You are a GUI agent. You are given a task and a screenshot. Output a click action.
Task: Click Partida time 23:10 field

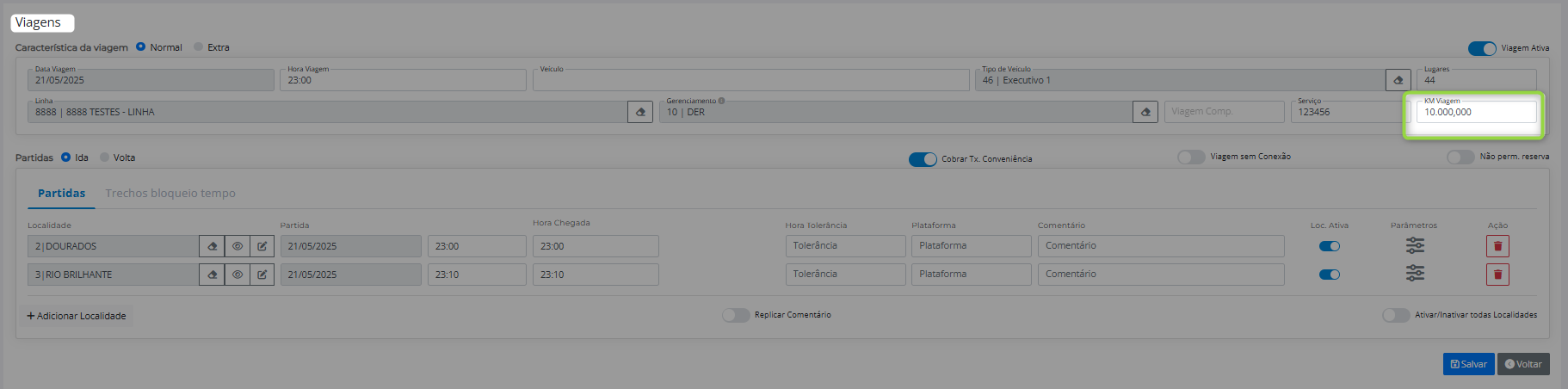point(477,275)
